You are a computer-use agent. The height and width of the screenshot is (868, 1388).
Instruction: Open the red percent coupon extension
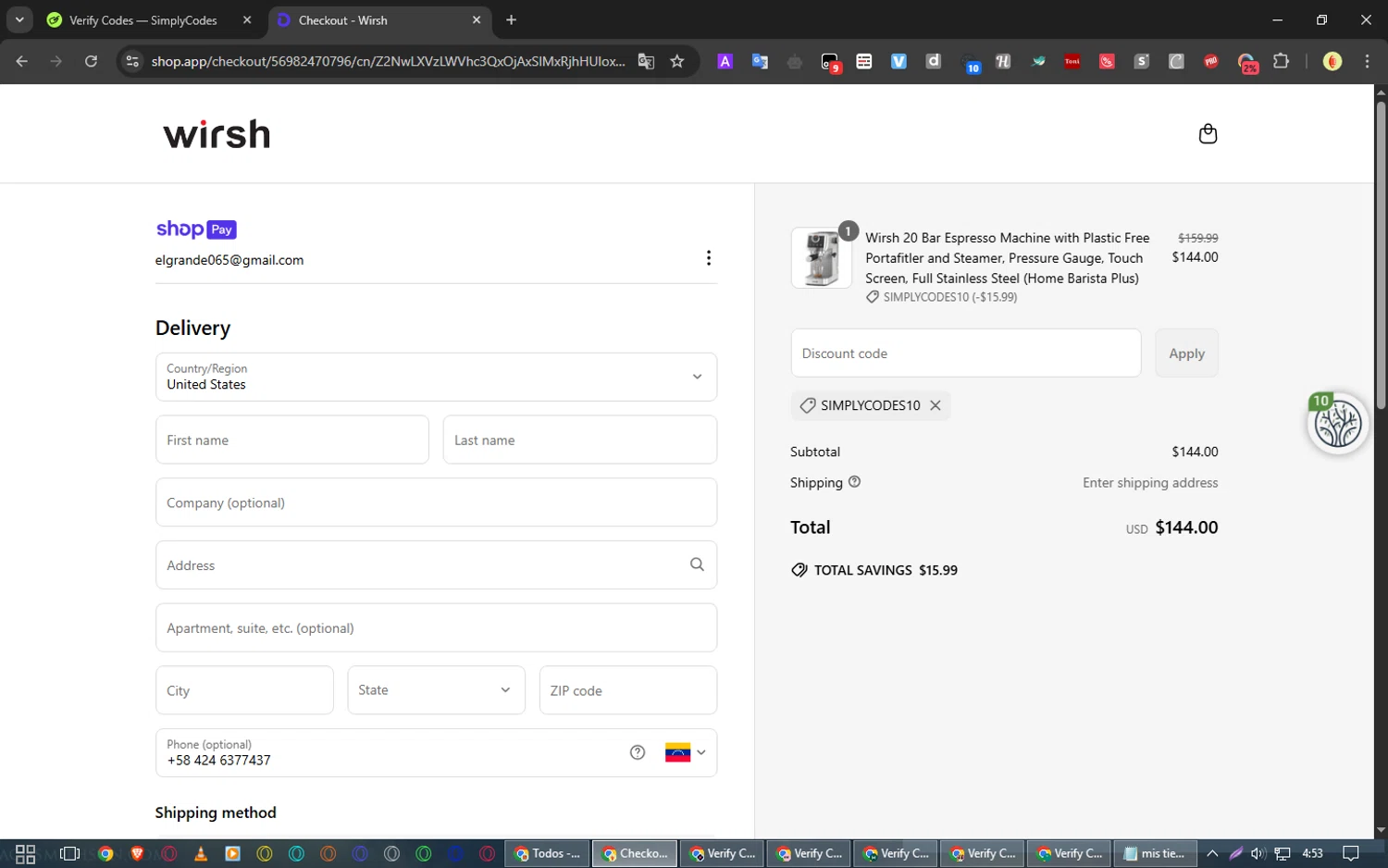tap(1107, 61)
